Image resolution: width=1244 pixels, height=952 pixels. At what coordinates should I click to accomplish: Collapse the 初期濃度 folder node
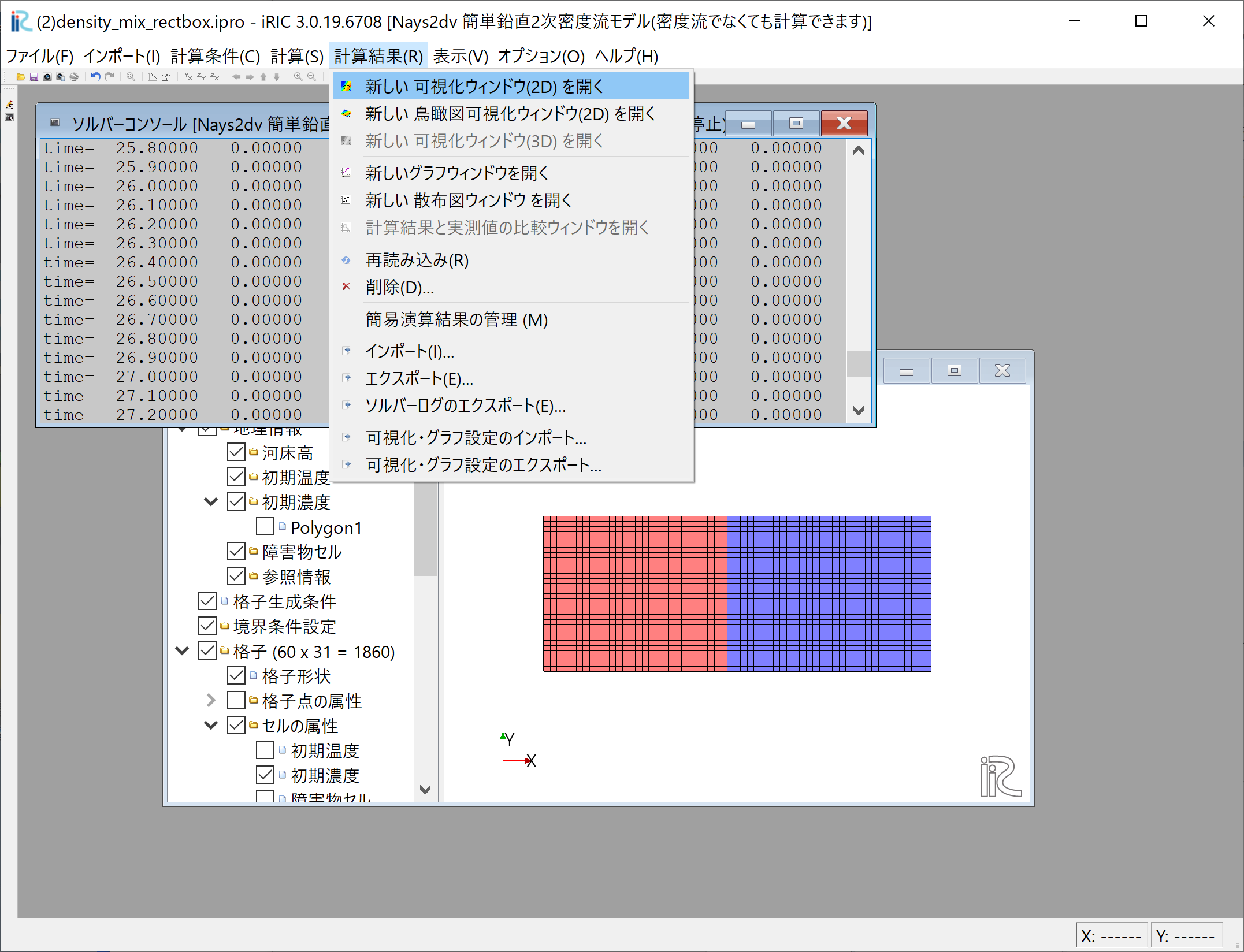211,502
